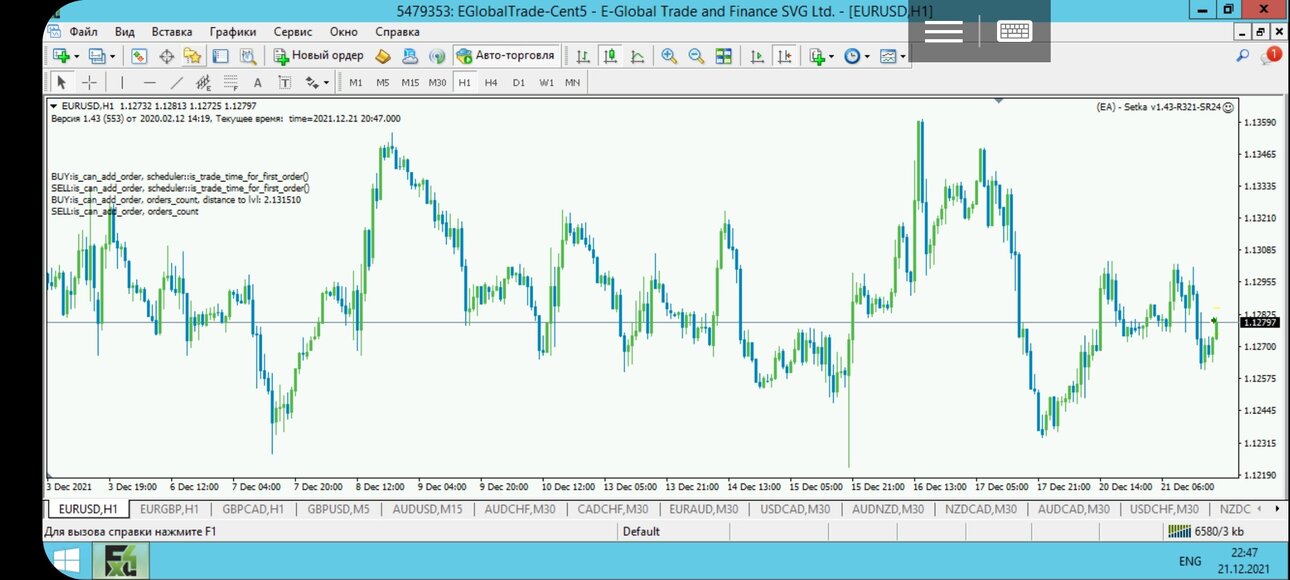Open the Графики menu

click(x=232, y=32)
